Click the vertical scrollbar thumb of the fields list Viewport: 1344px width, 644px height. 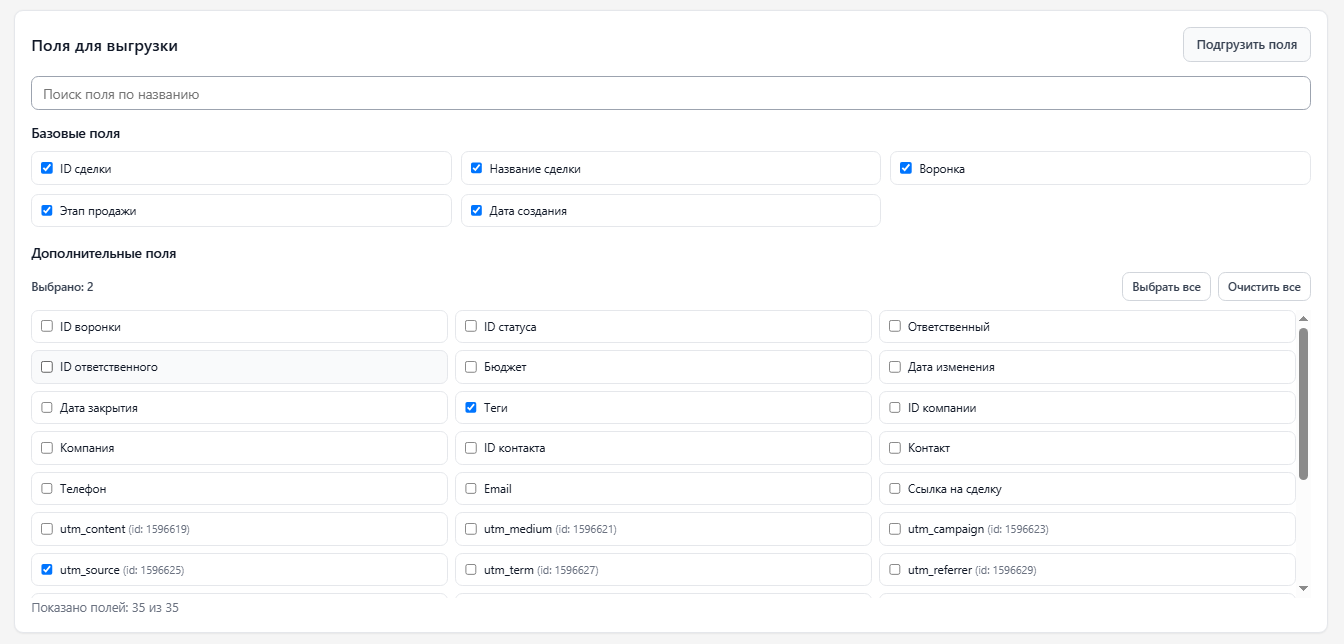coord(1303,403)
